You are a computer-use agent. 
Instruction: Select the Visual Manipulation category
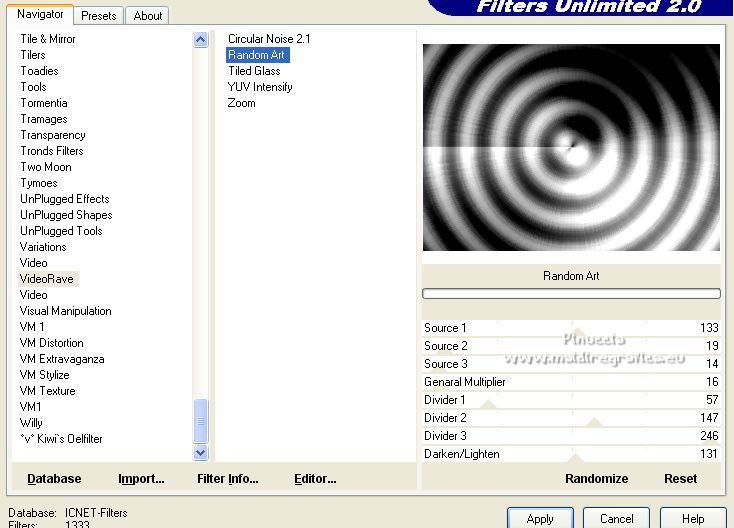(66, 311)
